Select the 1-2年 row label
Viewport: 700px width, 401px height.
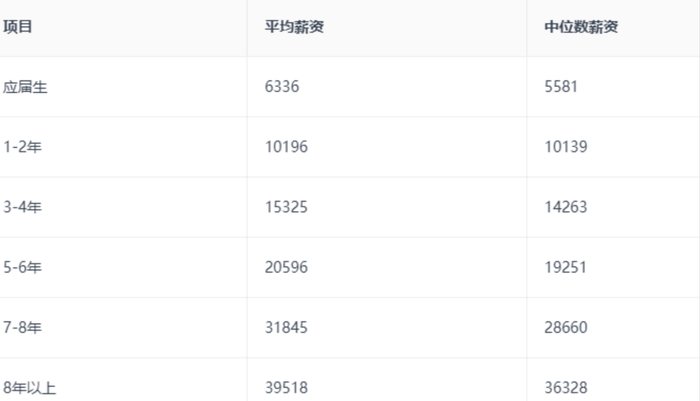click(x=23, y=147)
